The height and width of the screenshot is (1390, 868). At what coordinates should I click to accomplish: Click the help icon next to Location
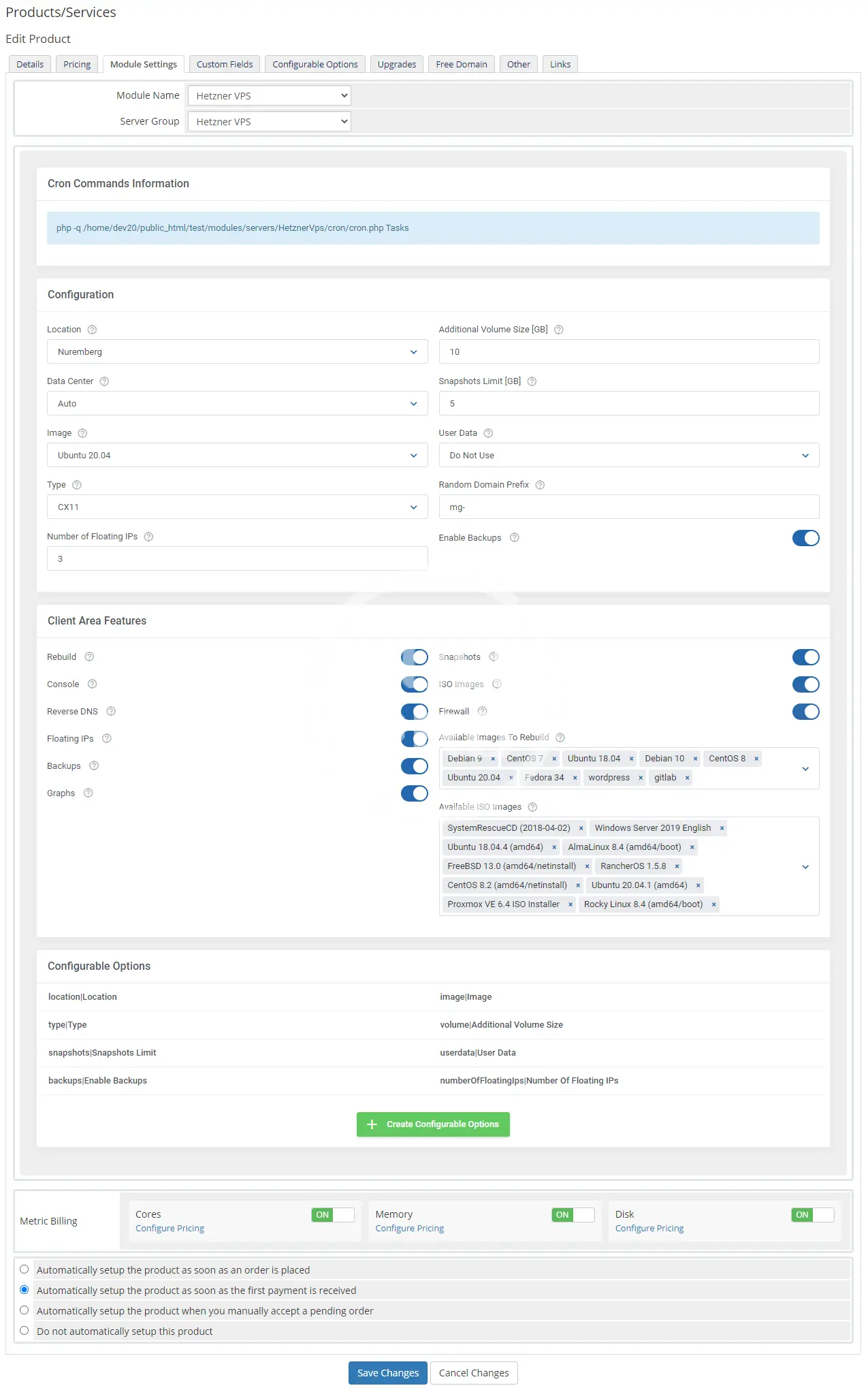click(92, 330)
